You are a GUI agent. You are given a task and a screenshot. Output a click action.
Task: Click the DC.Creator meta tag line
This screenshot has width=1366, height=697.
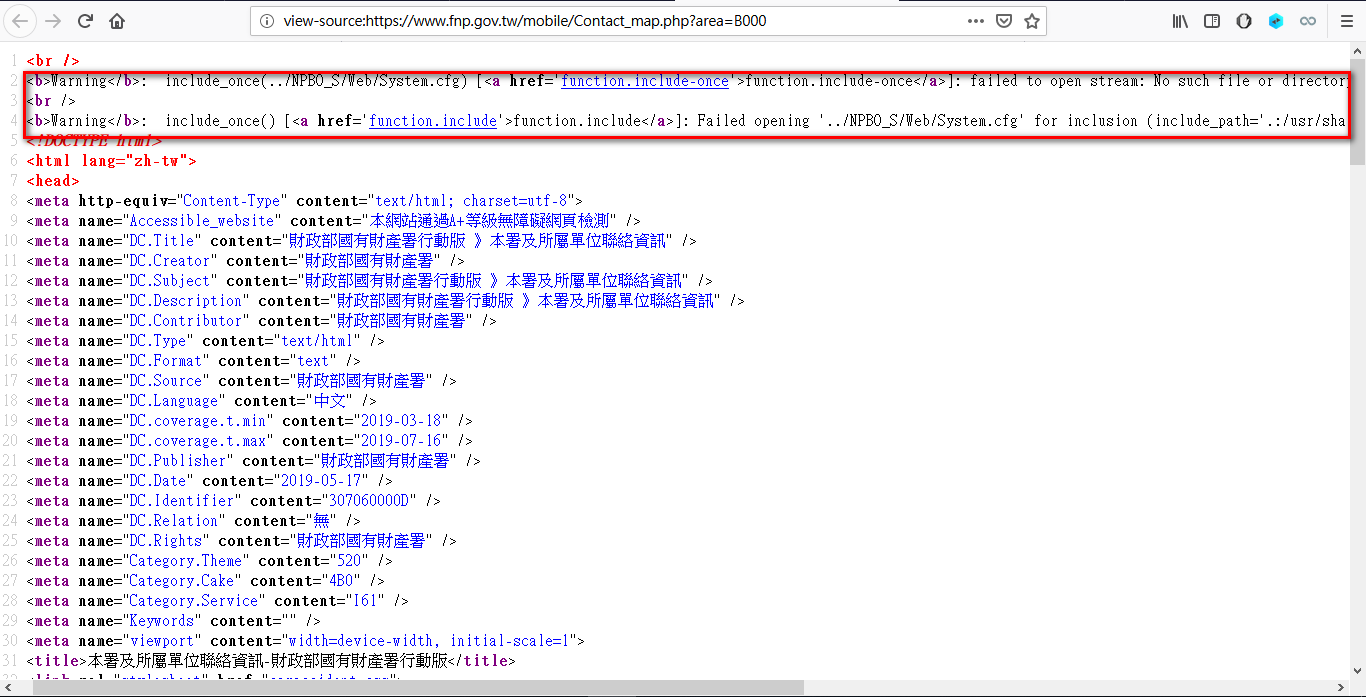(x=246, y=261)
